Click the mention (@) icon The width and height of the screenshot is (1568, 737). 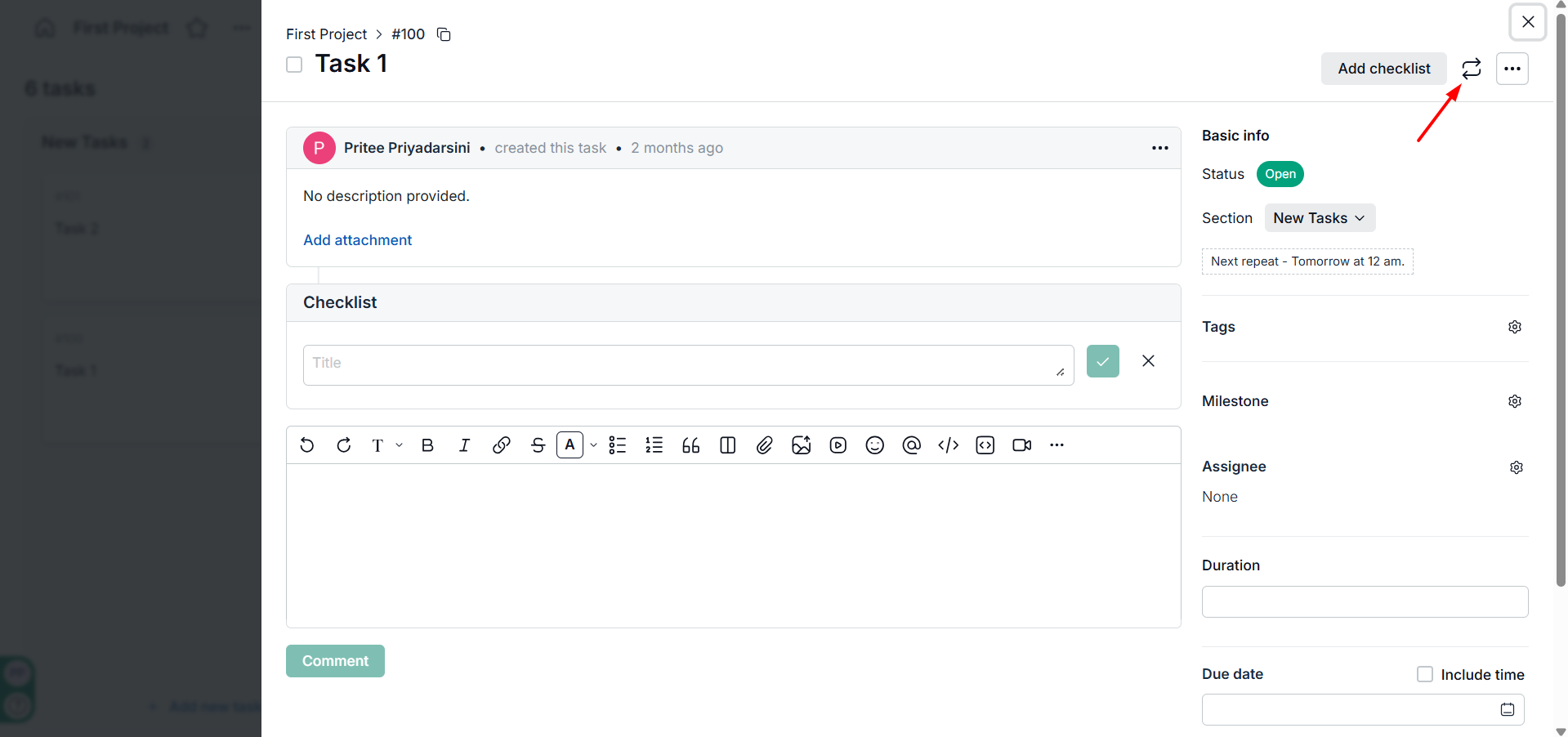click(911, 445)
